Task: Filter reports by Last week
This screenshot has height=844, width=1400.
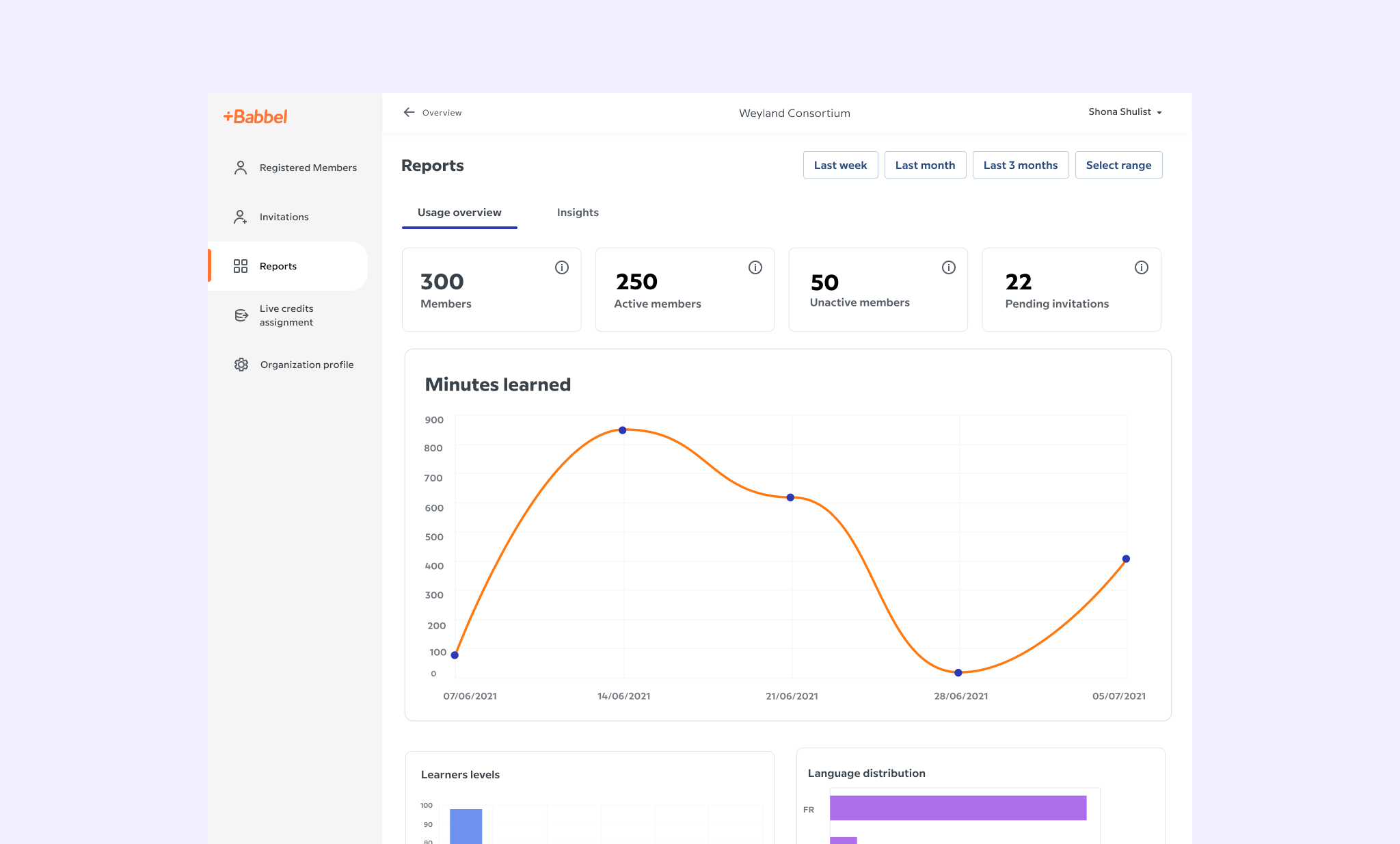Action: click(840, 165)
